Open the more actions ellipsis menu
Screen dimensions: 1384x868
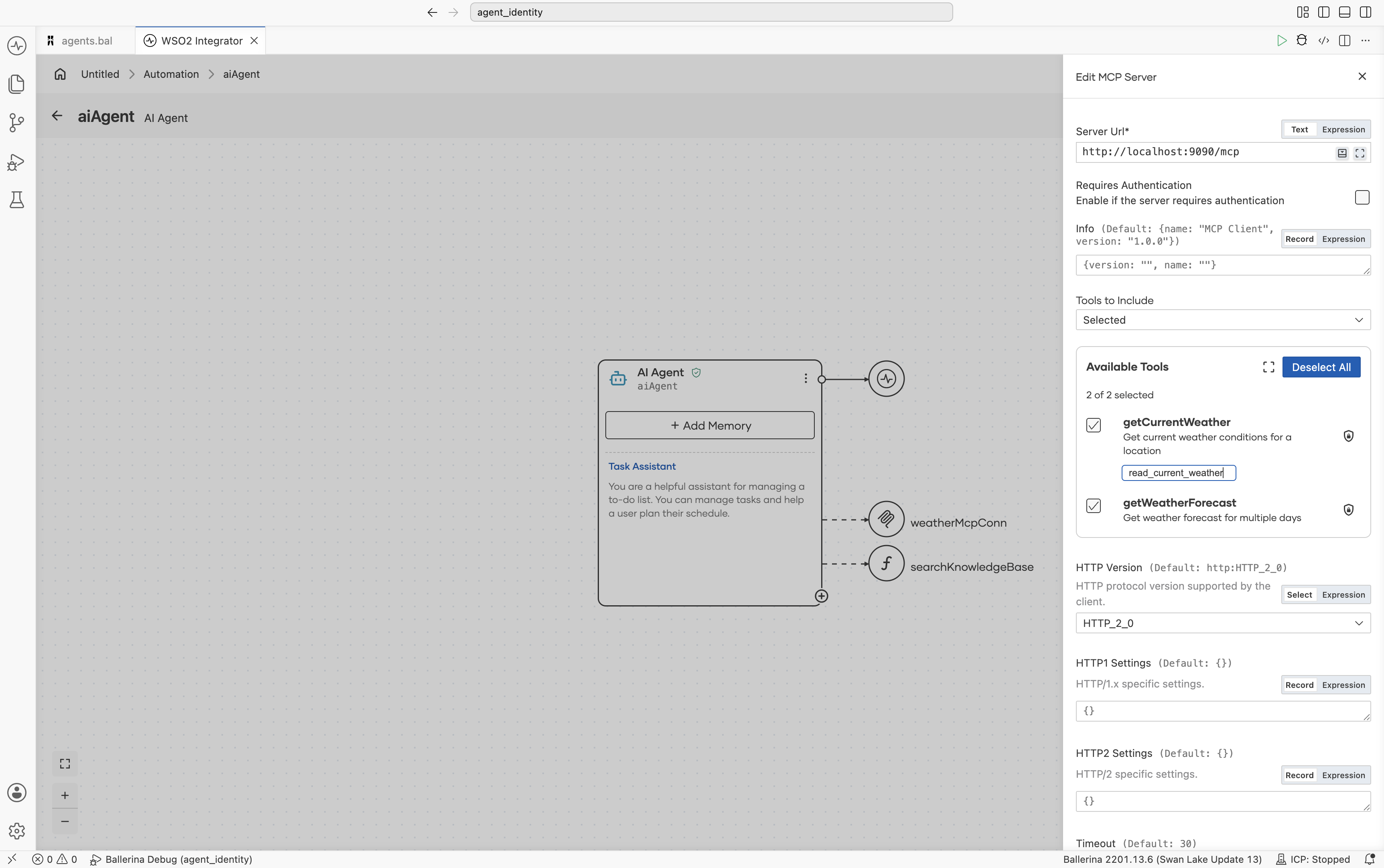1366,41
